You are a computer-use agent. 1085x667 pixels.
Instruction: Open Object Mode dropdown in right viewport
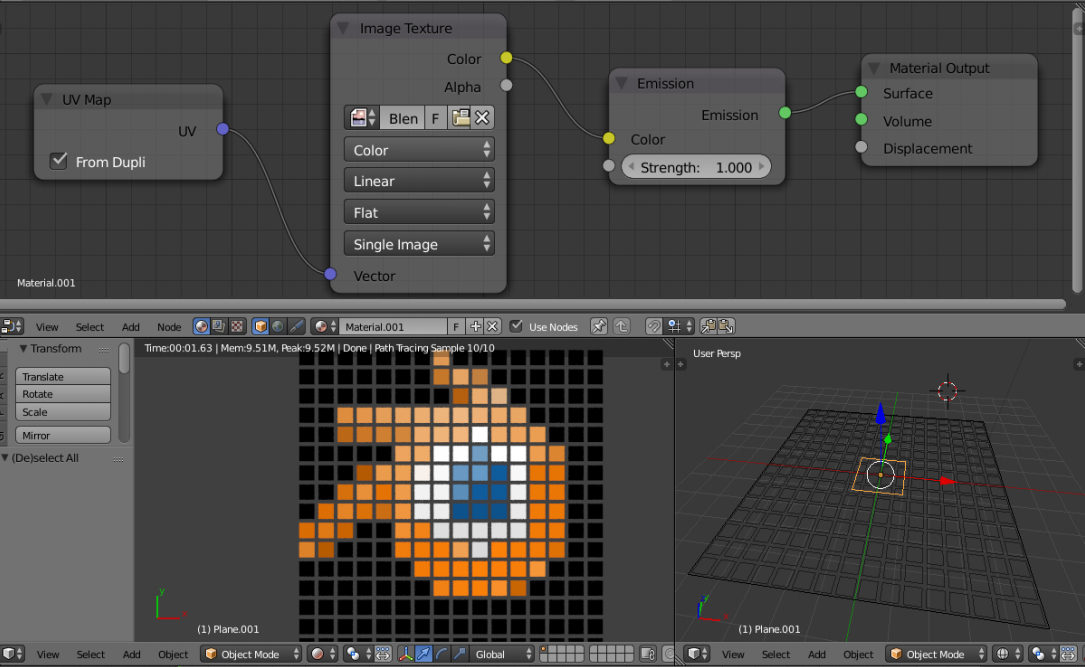point(936,654)
